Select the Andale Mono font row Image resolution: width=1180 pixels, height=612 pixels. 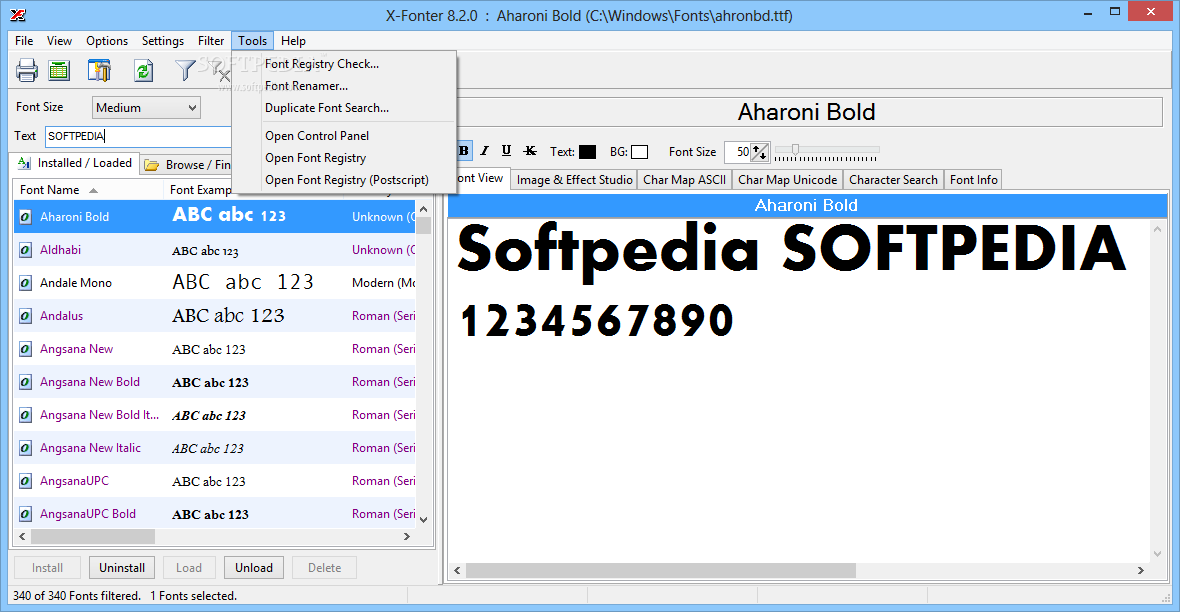click(x=214, y=283)
